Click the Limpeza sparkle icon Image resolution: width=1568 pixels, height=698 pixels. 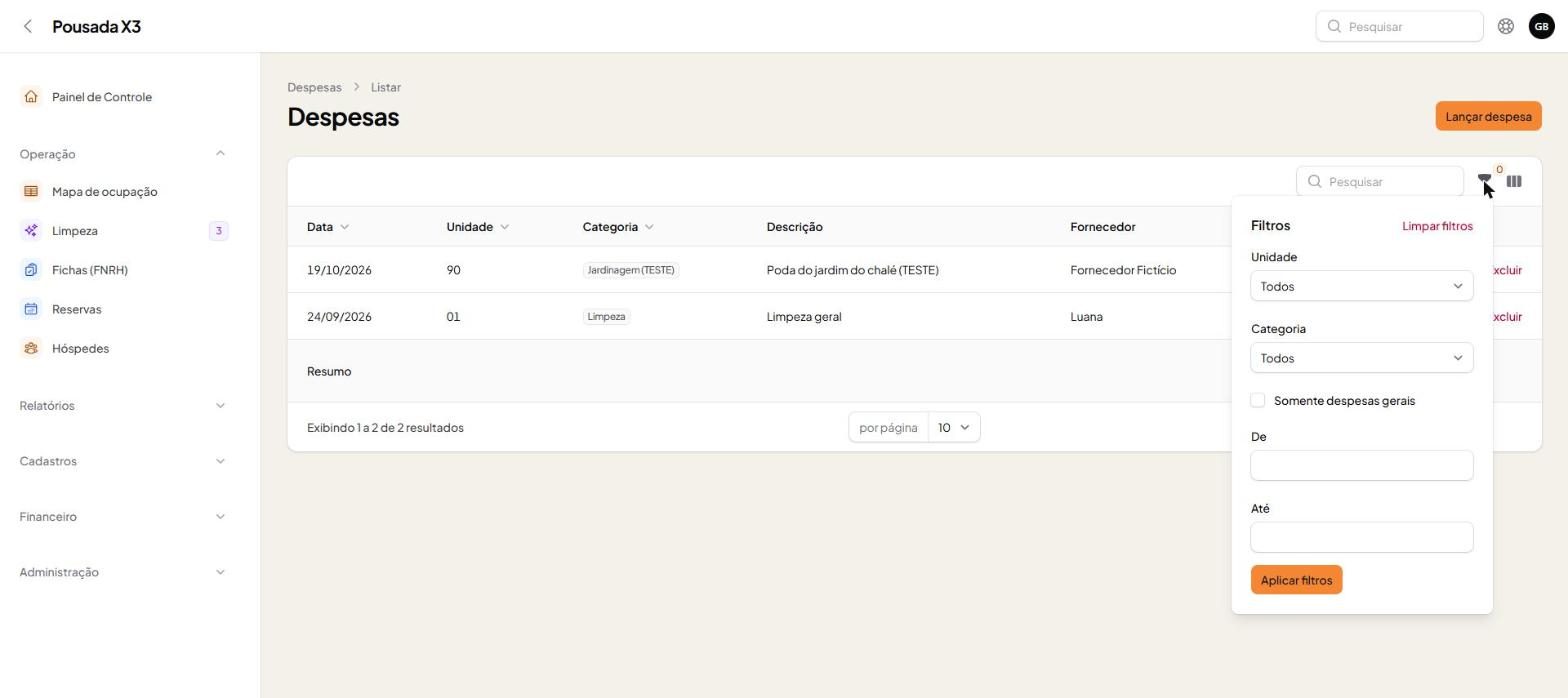point(31,231)
